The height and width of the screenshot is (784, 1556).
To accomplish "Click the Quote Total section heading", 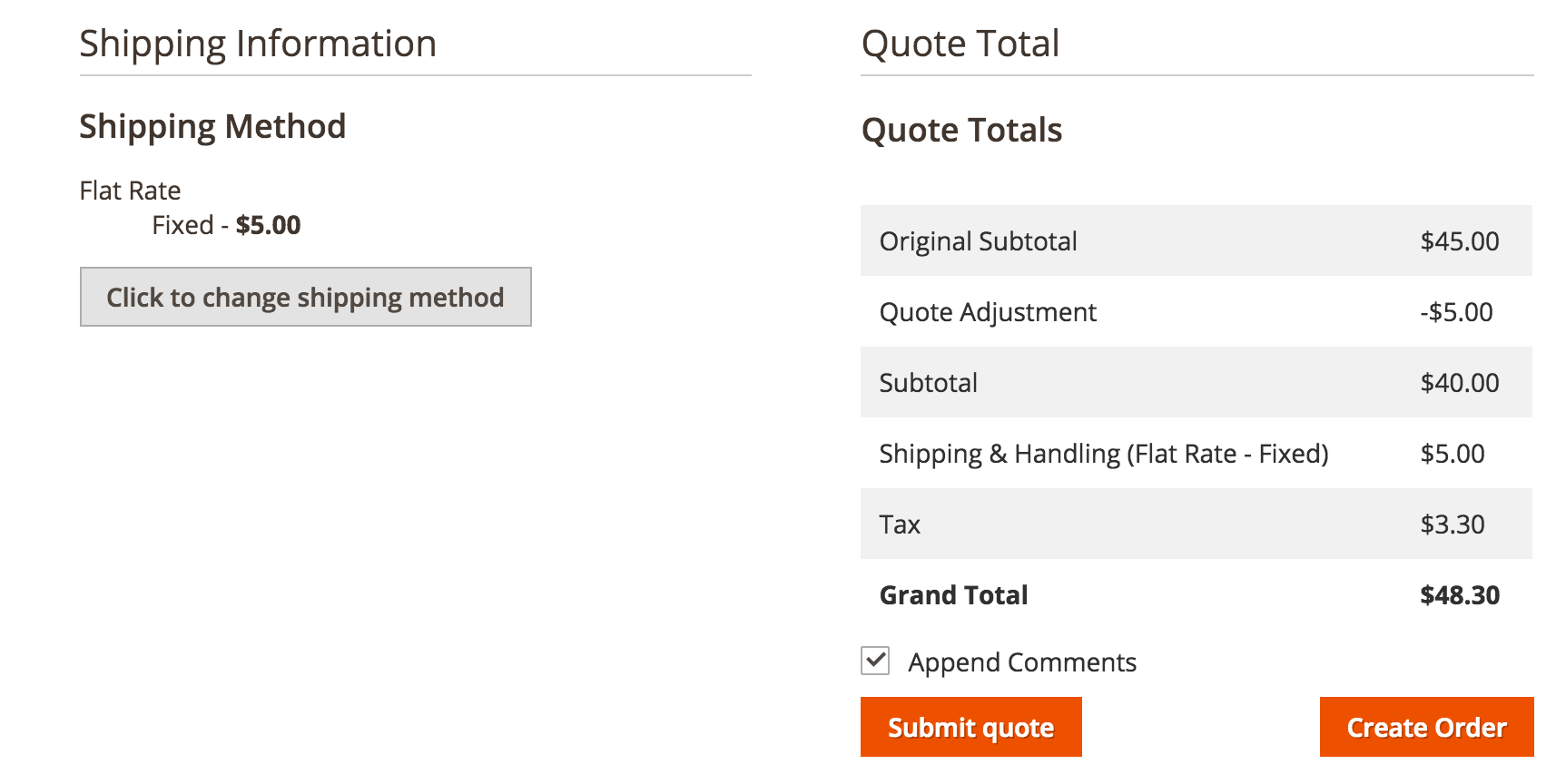I will [x=960, y=44].
